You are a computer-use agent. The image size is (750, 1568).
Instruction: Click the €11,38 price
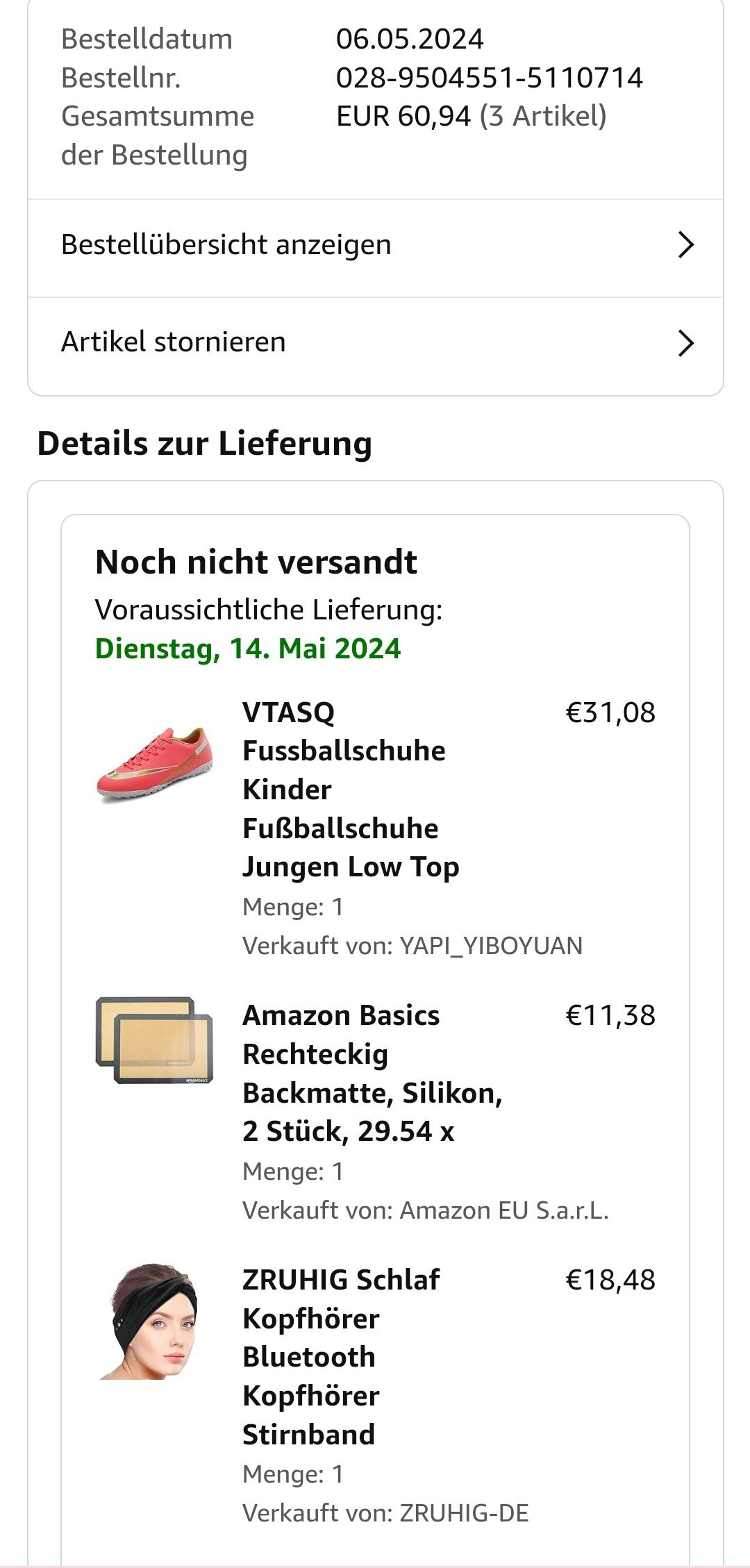pos(610,1016)
